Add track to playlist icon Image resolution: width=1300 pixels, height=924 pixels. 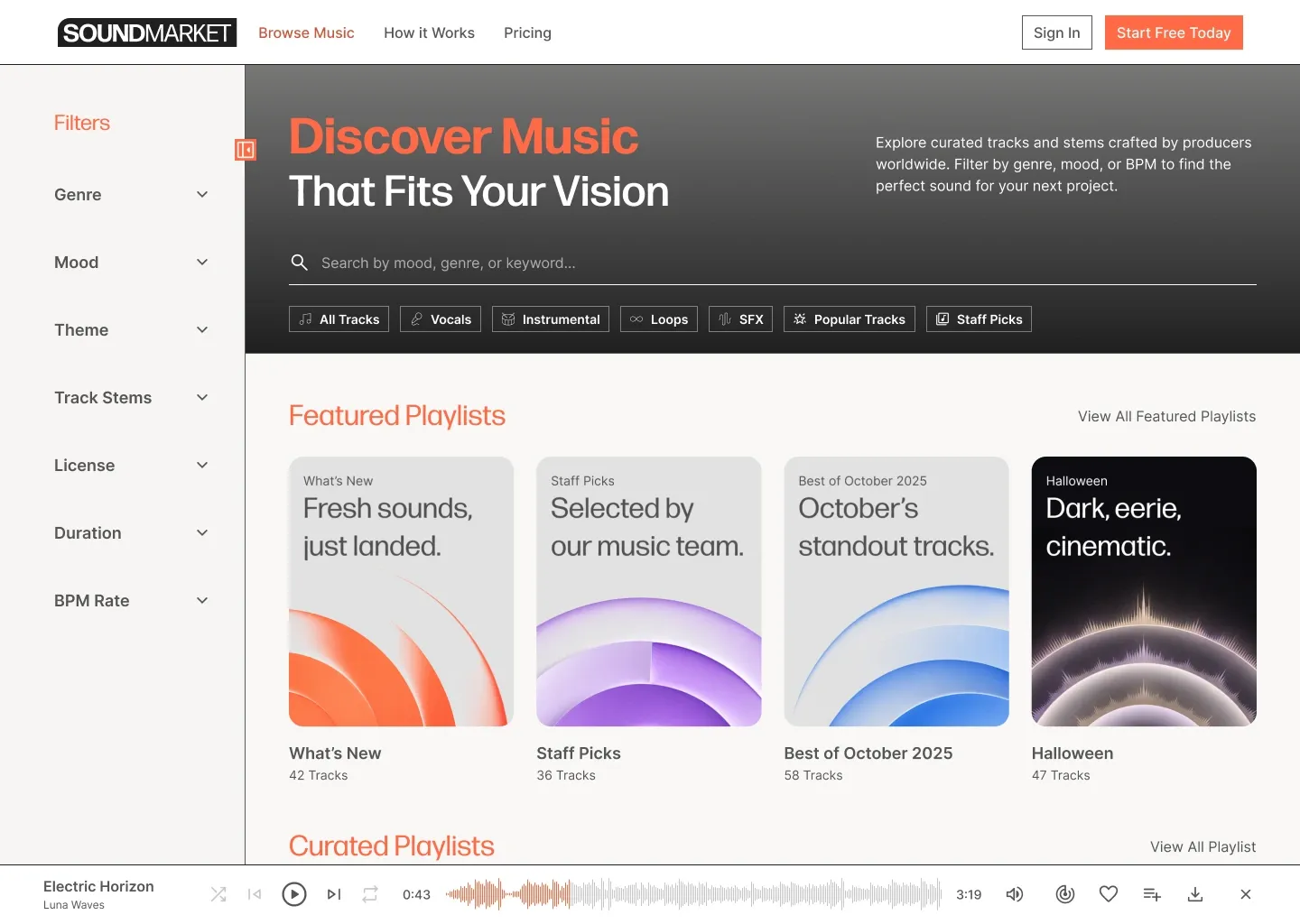click(1152, 894)
